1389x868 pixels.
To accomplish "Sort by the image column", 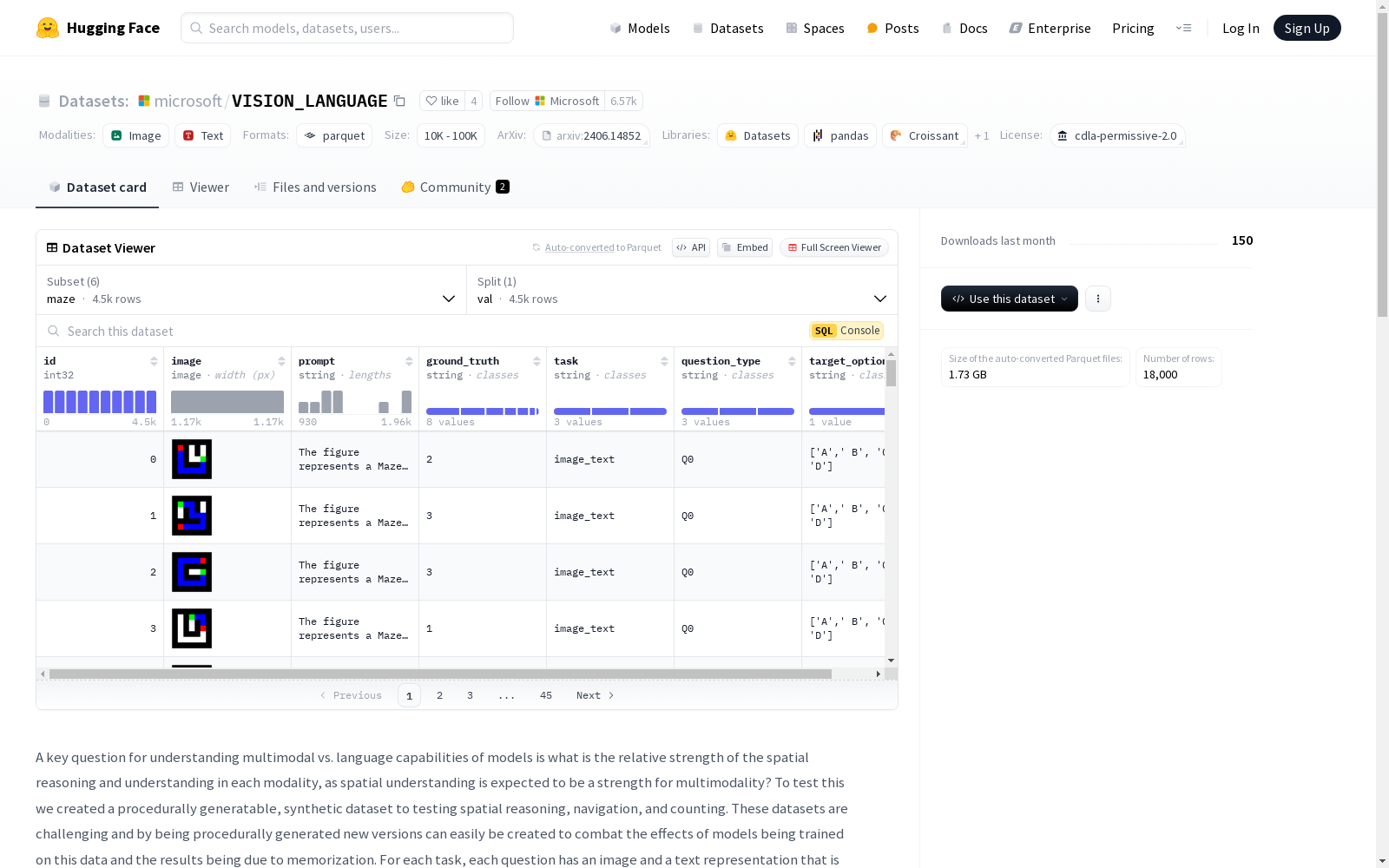I will [x=281, y=361].
